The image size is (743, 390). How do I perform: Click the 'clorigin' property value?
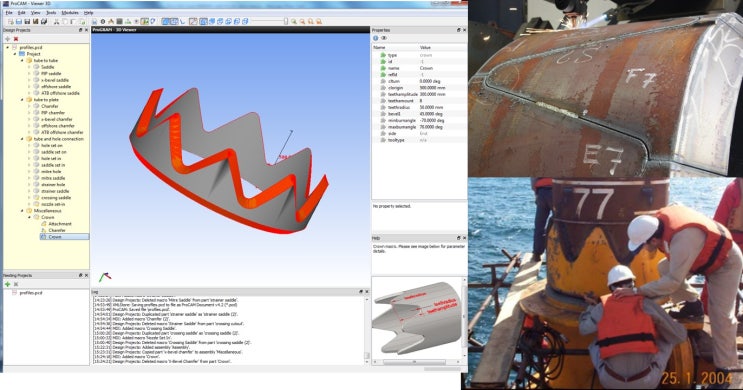[433, 88]
